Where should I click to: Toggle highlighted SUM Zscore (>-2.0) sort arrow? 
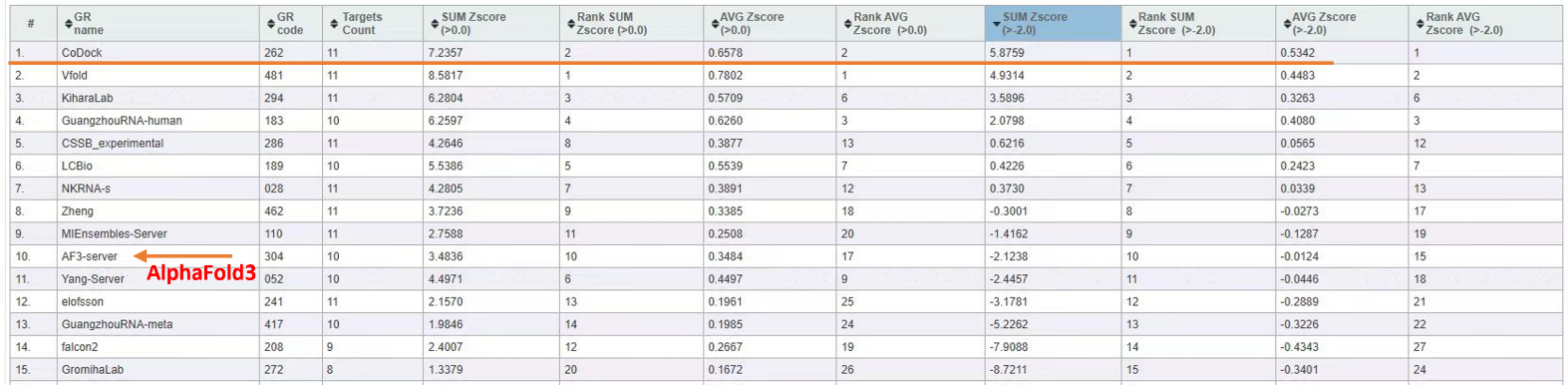995,24
